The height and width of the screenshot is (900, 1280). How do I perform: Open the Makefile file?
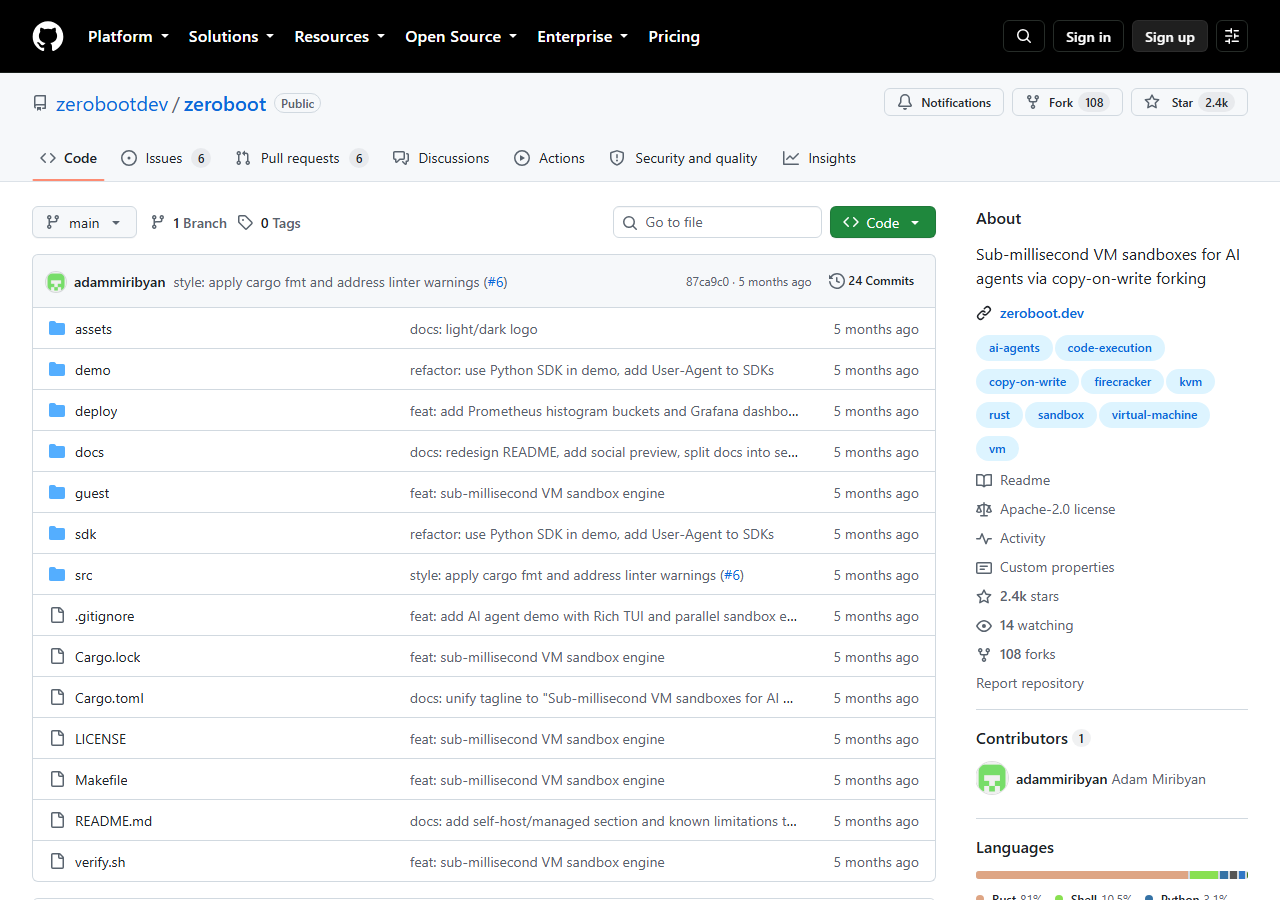click(x=101, y=780)
